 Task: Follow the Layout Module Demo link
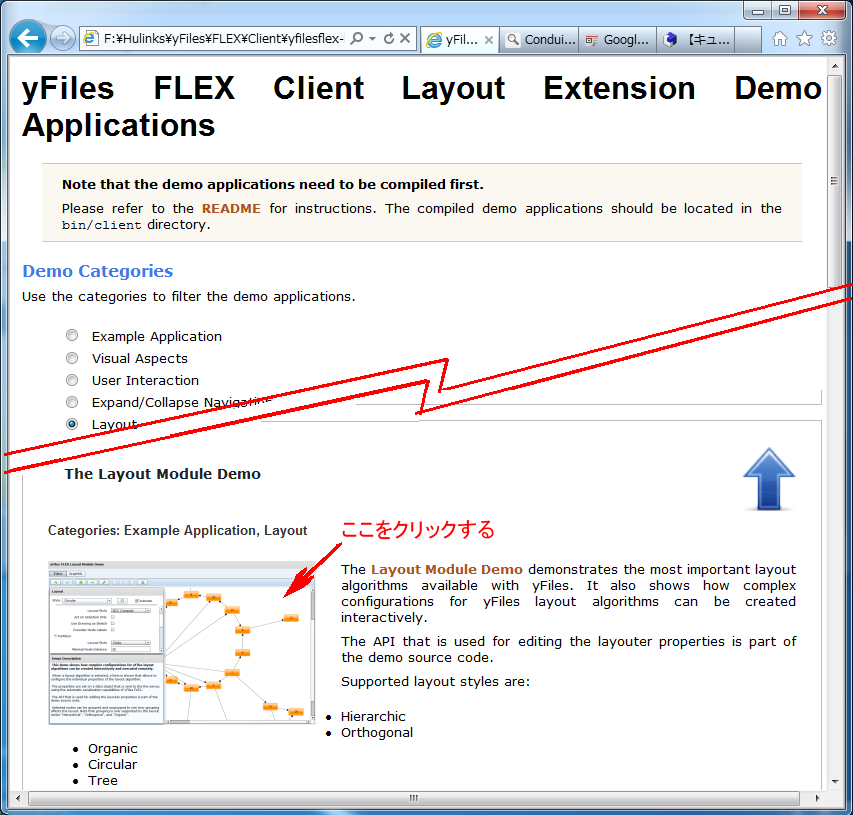point(447,570)
